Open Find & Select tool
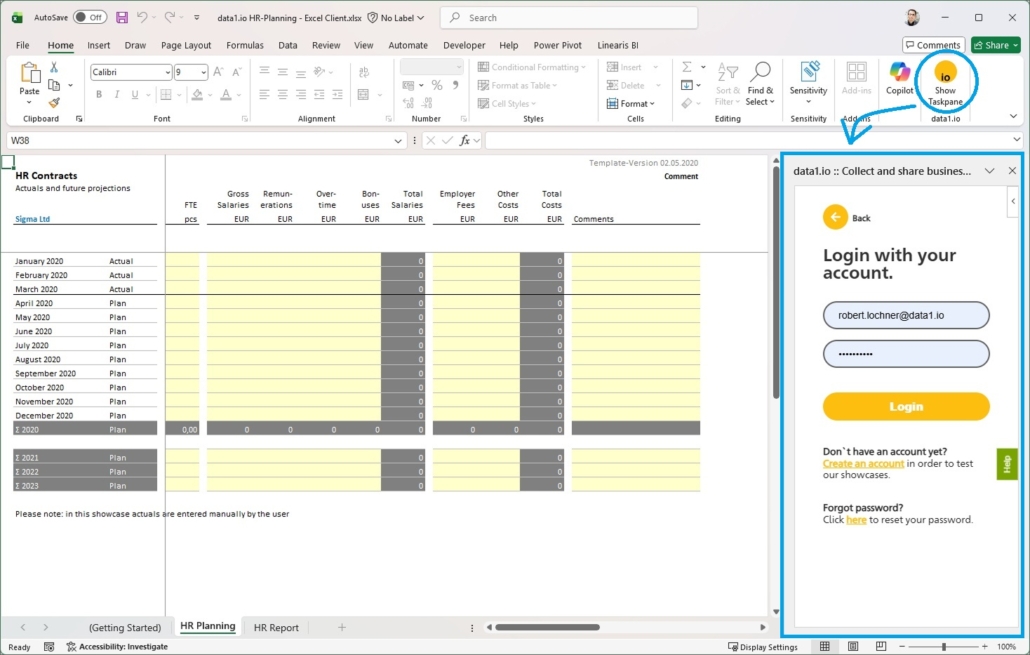This screenshot has height=655, width=1030. (x=760, y=82)
